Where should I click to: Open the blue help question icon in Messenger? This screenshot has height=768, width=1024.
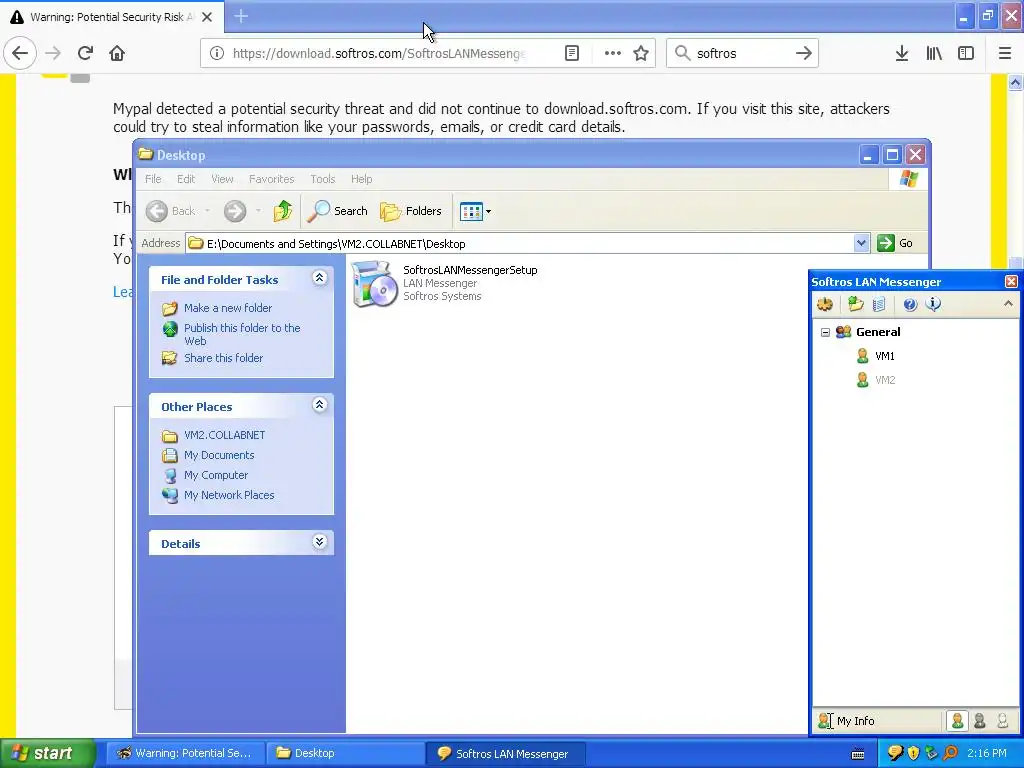click(x=910, y=304)
